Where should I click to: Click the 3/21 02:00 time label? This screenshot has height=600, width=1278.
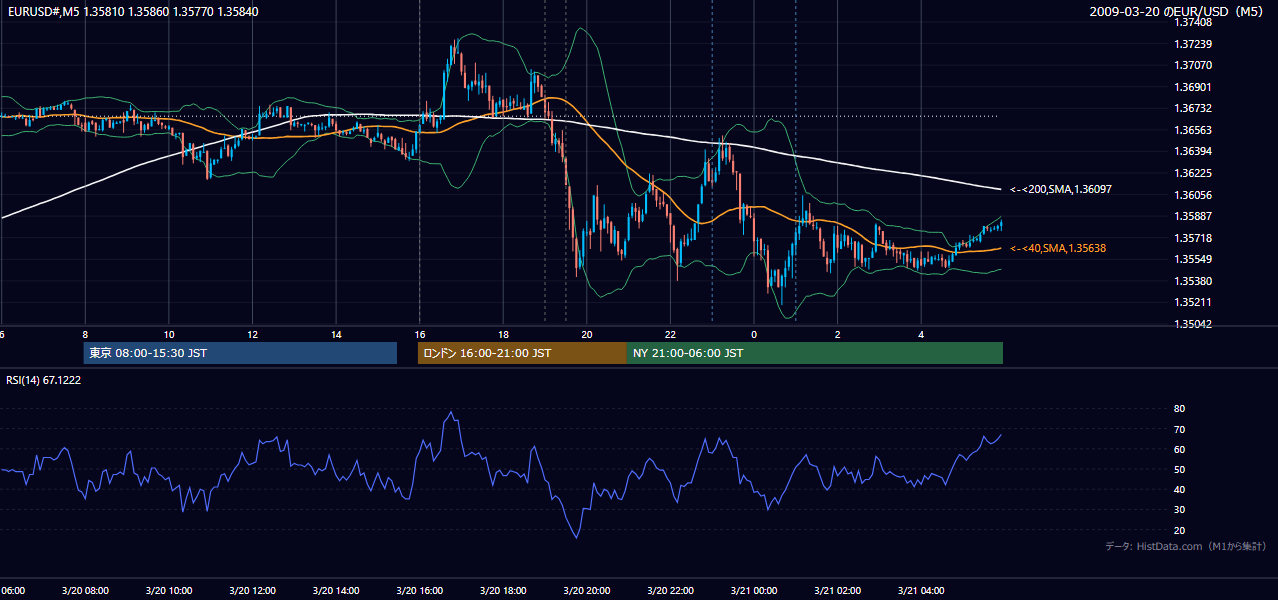click(838, 591)
